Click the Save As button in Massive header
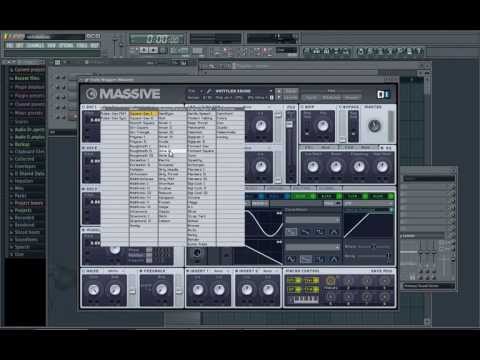 pyautogui.click(x=290, y=97)
